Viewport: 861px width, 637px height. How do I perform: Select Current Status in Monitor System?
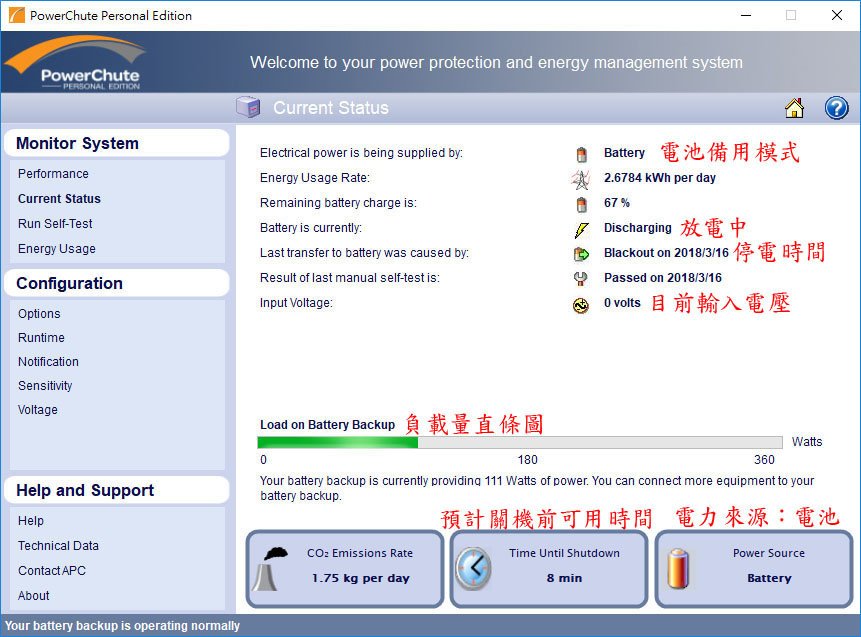59,199
